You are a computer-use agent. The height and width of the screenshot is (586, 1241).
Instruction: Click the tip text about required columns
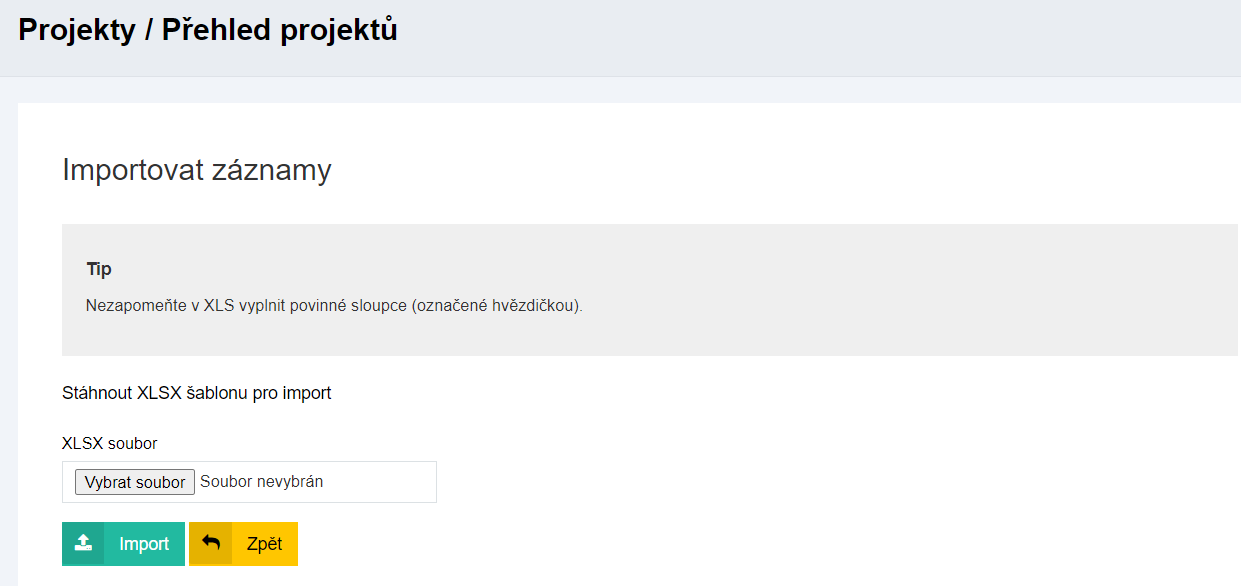pos(334,305)
